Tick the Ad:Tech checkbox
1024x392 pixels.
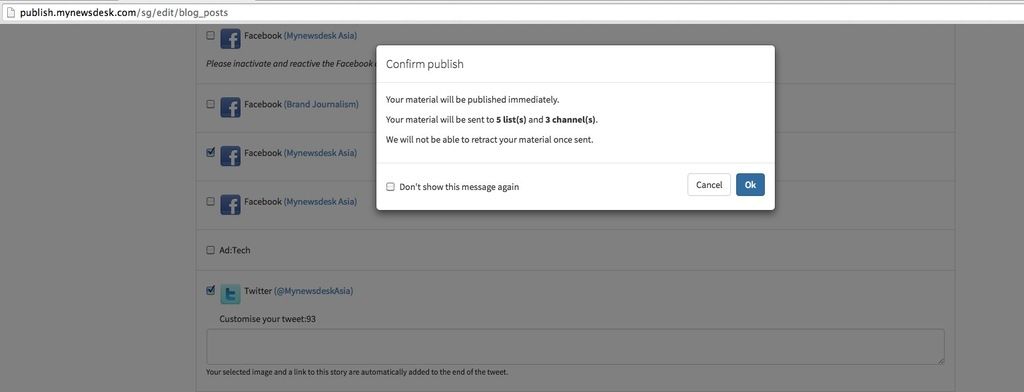click(x=210, y=250)
